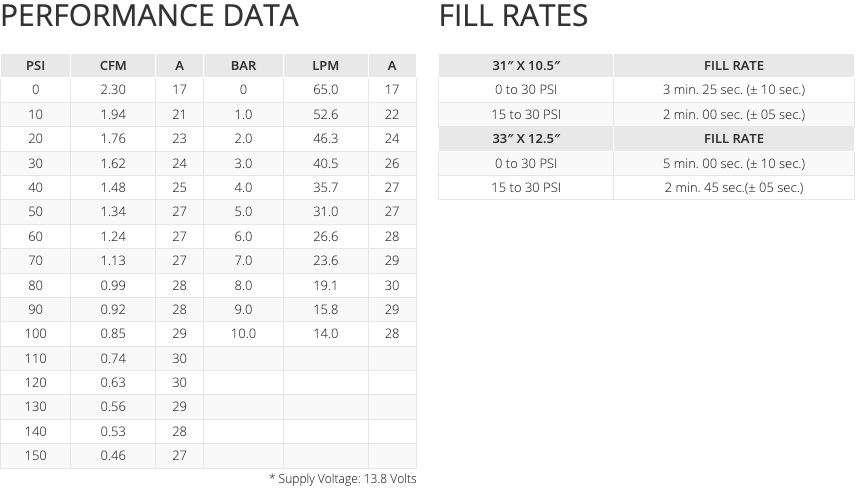
Task: Click the 0.46 CFM value cell
Action: tap(113, 456)
